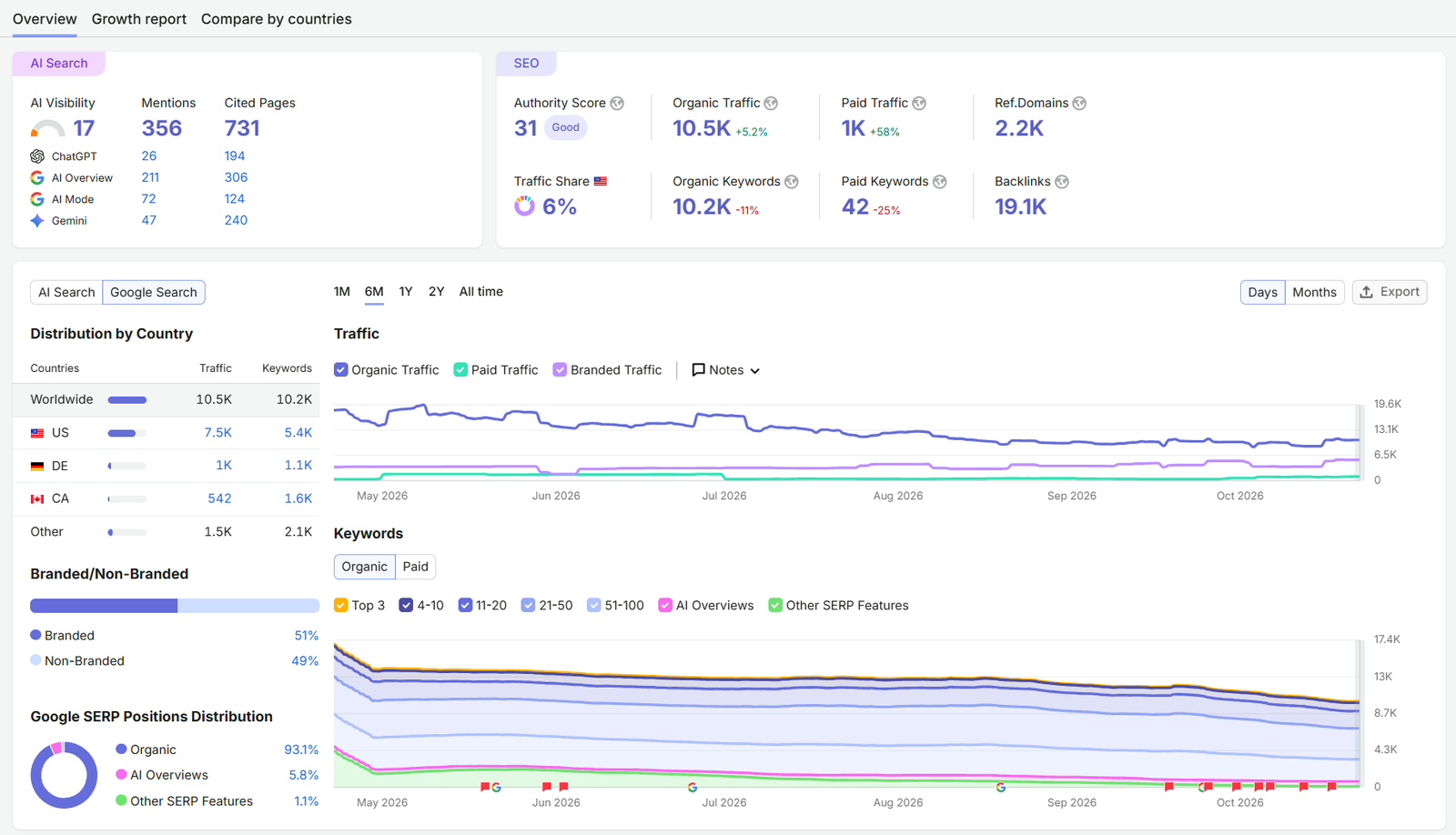Toggle the 4-10 keywords checkbox
The width and height of the screenshot is (1456, 835).
tap(406, 606)
